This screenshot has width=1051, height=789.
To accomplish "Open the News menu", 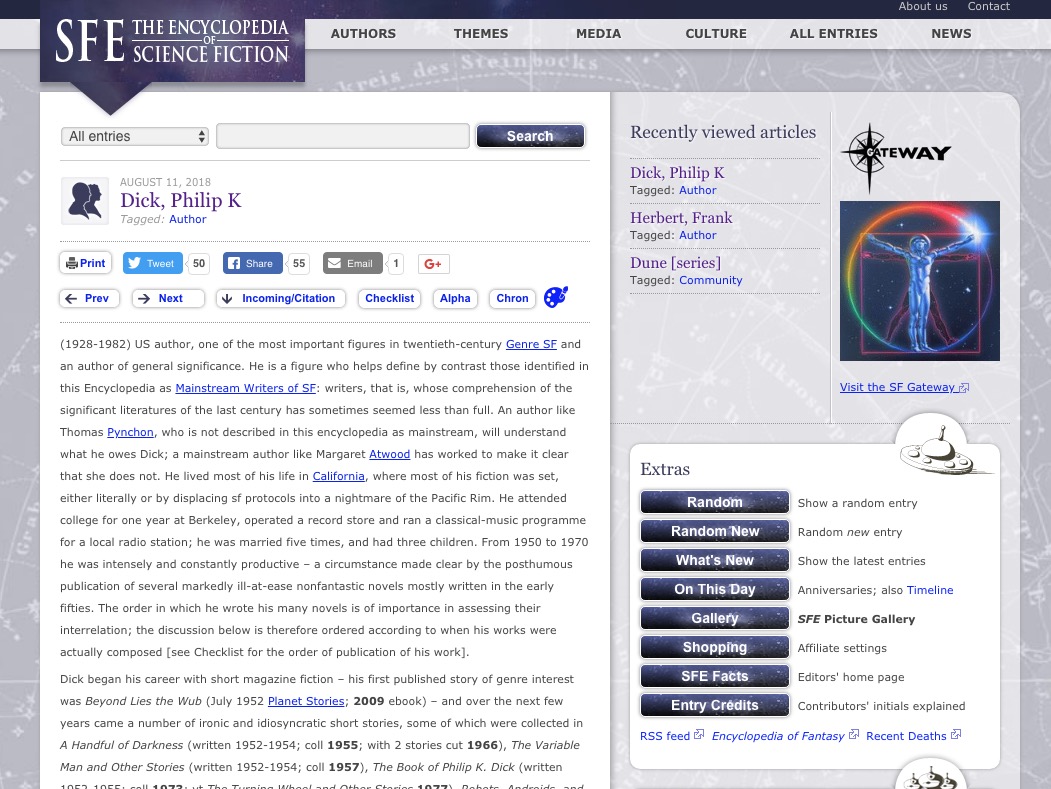I will click(x=951, y=34).
